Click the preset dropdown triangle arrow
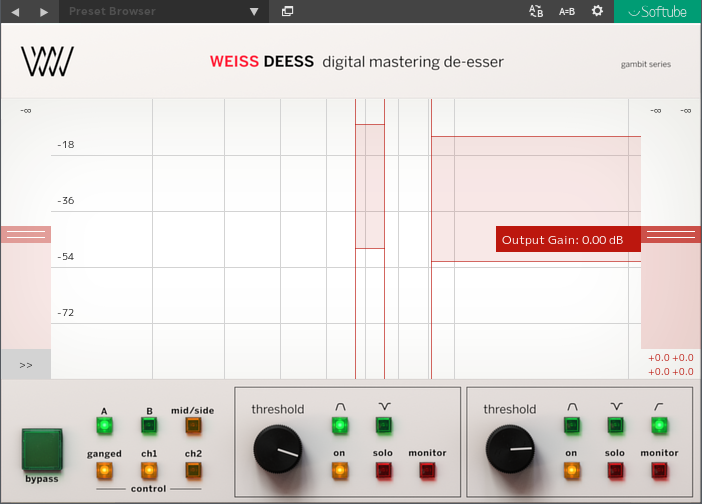 coord(254,12)
